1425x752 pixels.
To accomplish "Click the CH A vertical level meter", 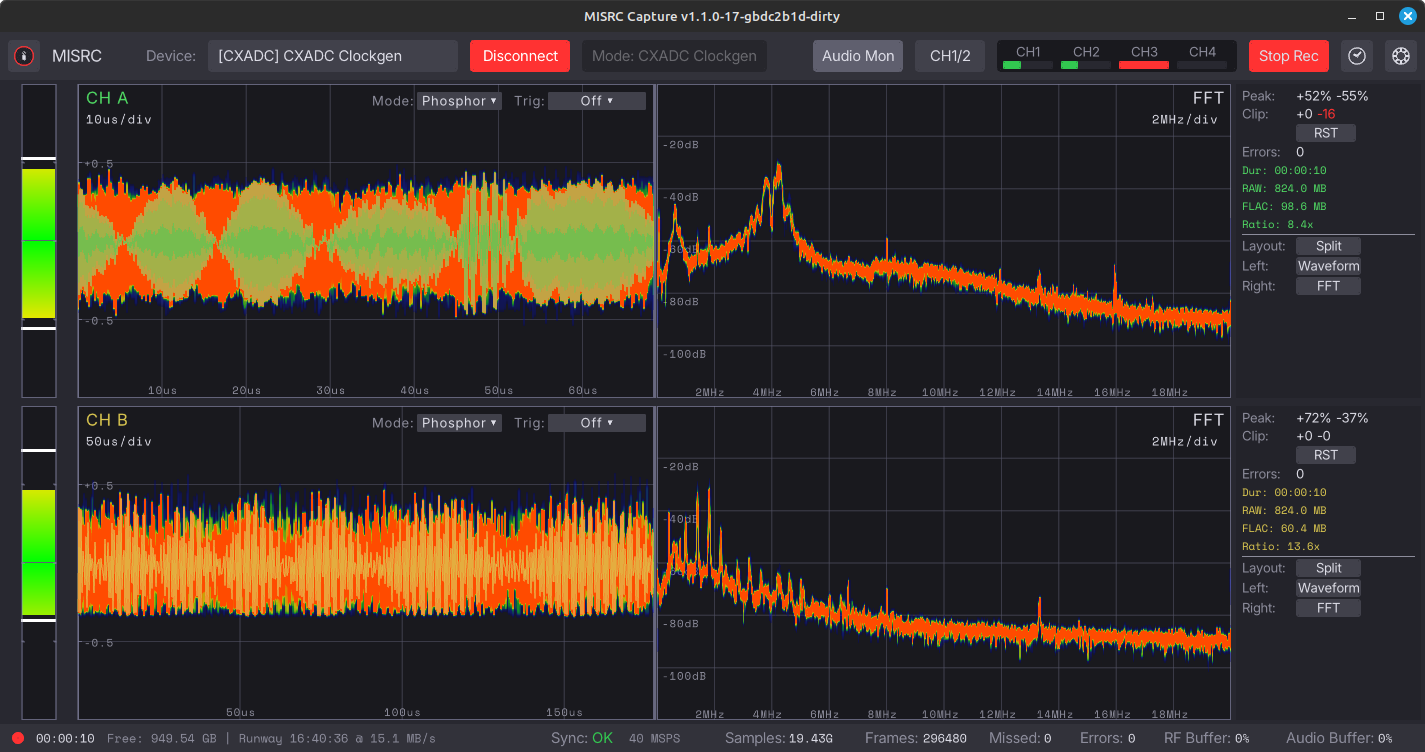I will coord(39,241).
